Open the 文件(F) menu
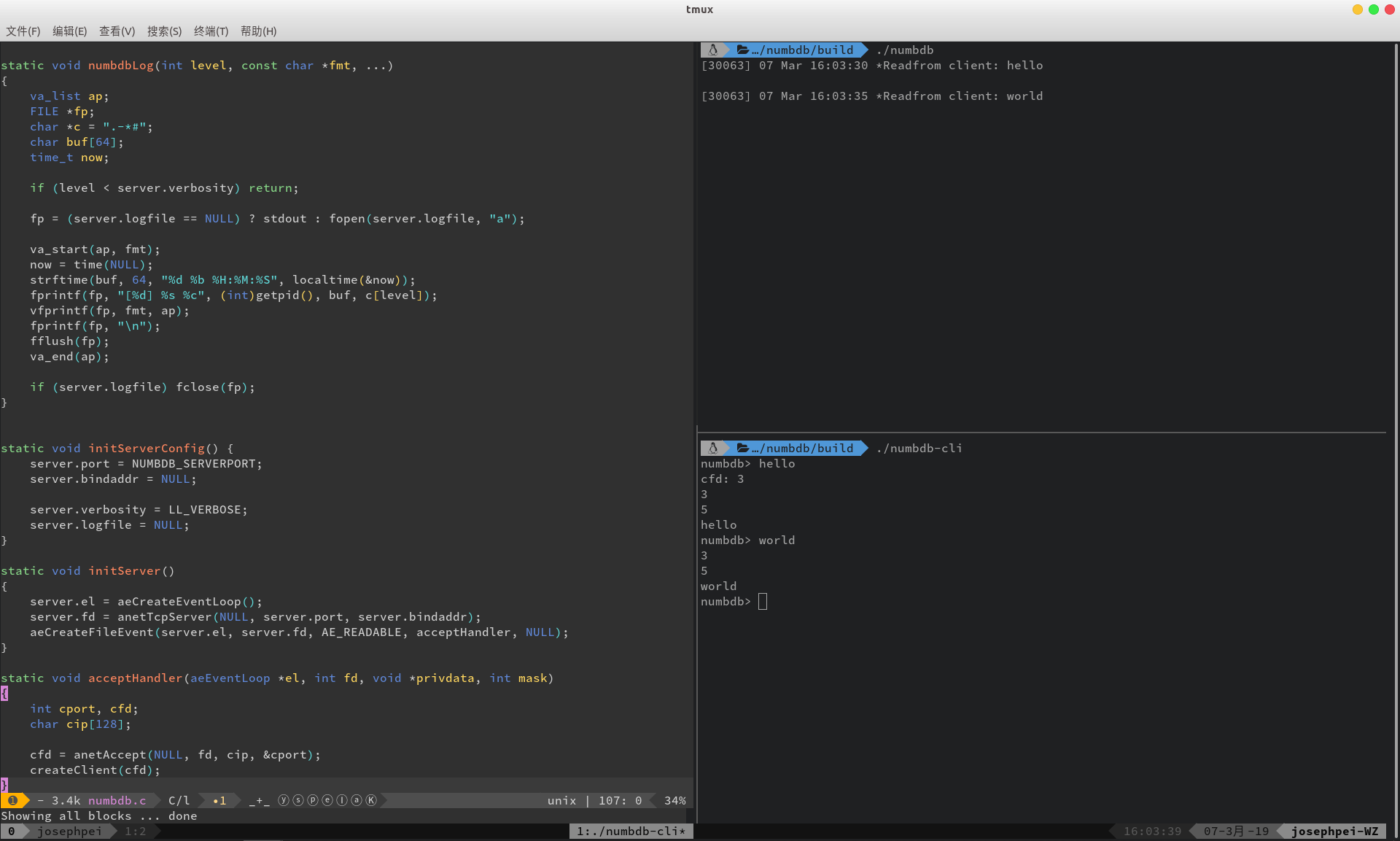The width and height of the screenshot is (1400, 841). coord(23,31)
